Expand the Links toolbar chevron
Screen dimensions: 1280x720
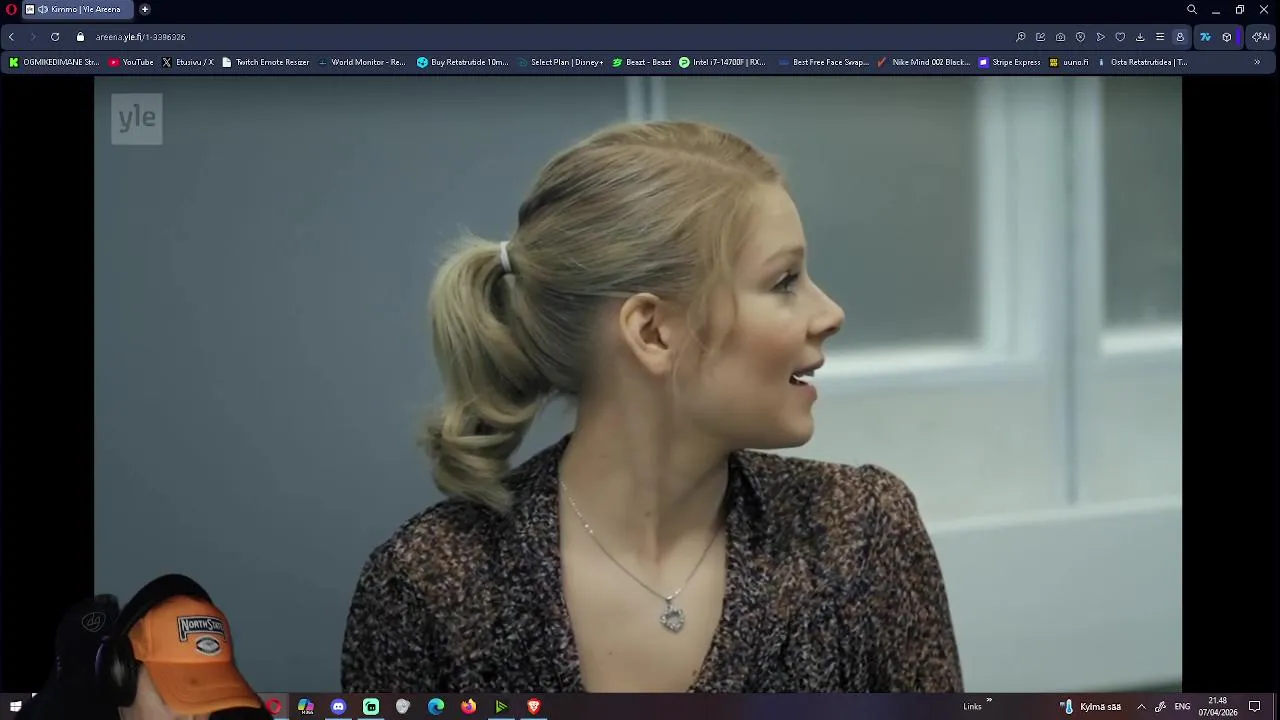989,702
